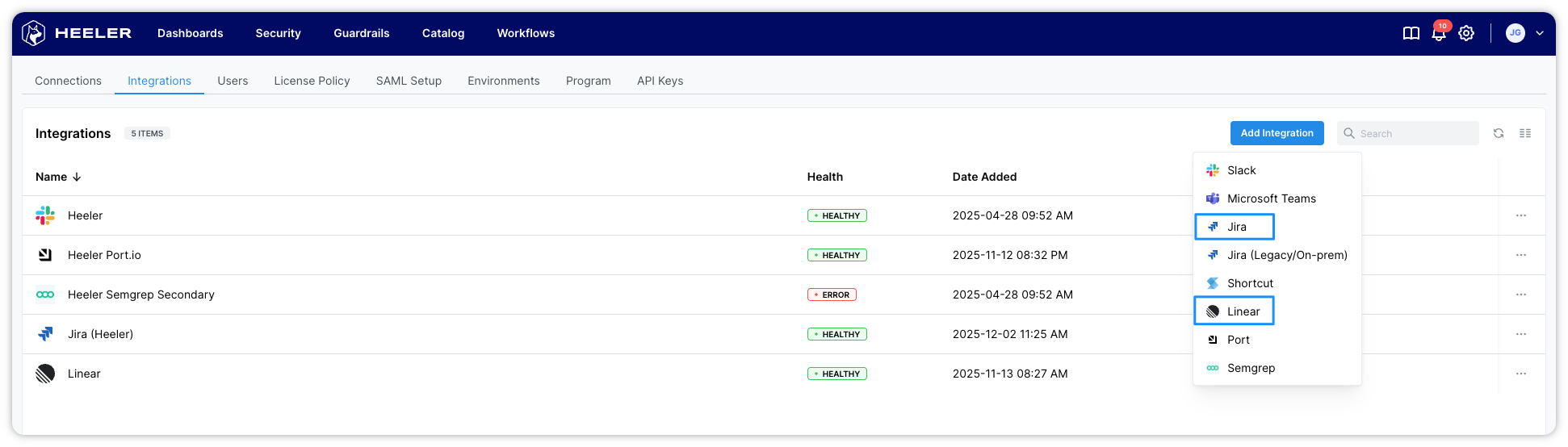Expand the user account menu chevron
The height and width of the screenshot is (447, 1568).
1539,33
